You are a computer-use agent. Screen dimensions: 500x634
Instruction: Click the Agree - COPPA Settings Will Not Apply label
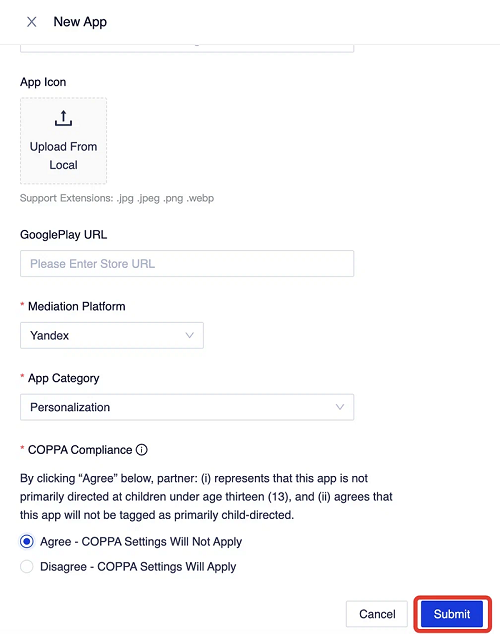tap(141, 542)
